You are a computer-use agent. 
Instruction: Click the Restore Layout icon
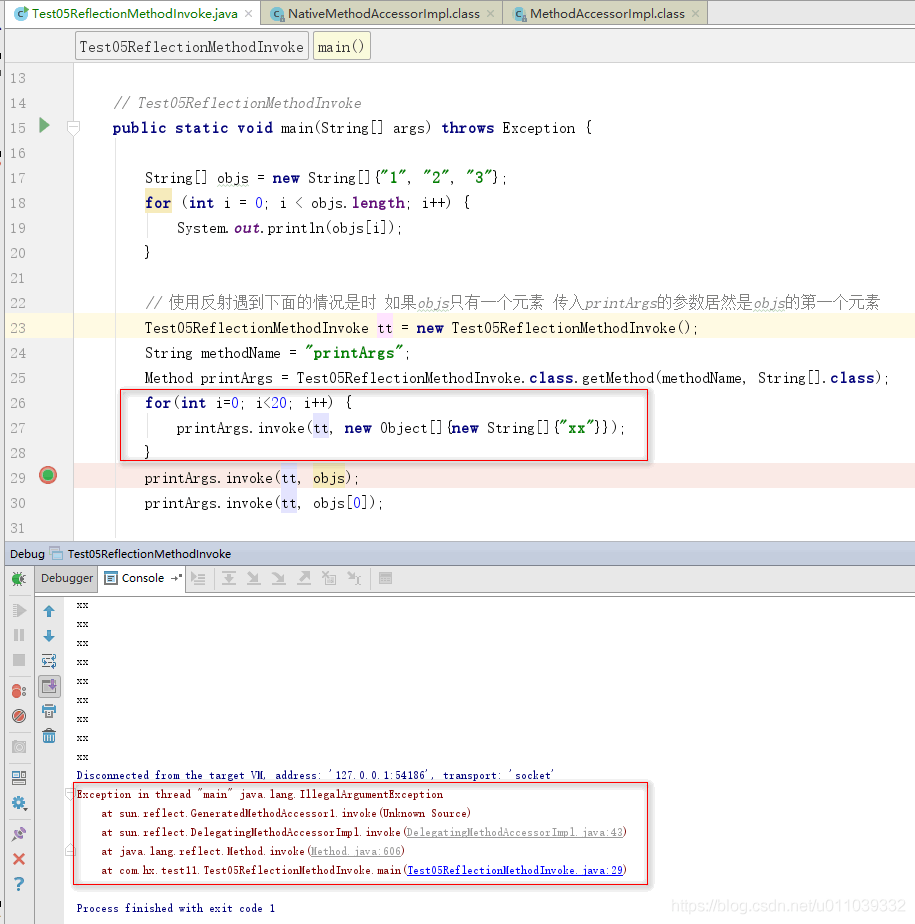(x=19, y=778)
